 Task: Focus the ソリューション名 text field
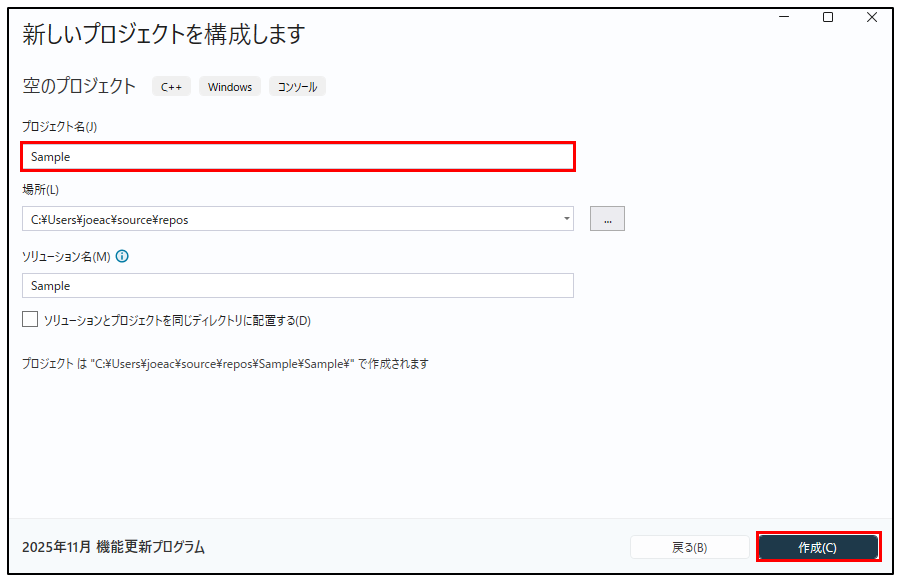[297, 286]
